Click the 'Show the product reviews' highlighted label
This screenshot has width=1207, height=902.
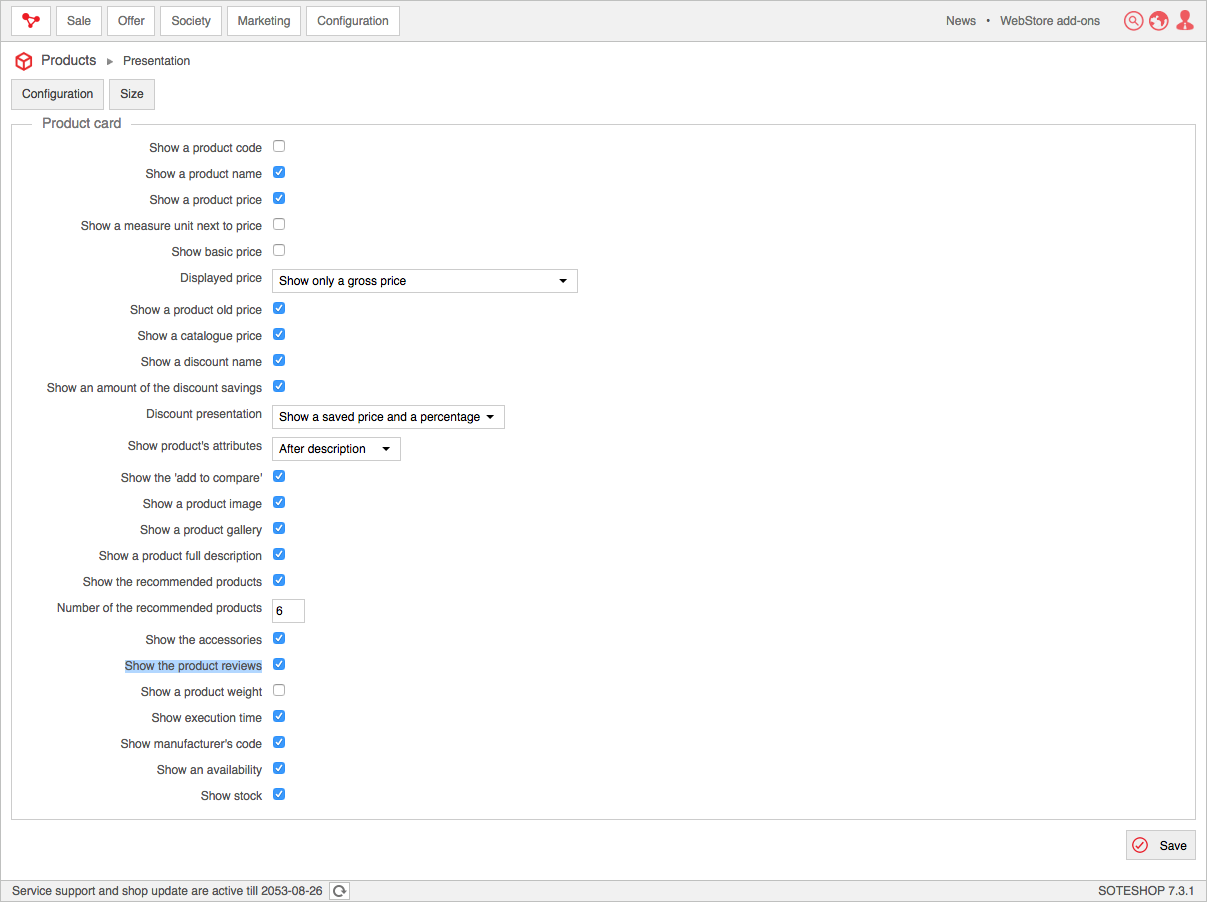point(193,666)
